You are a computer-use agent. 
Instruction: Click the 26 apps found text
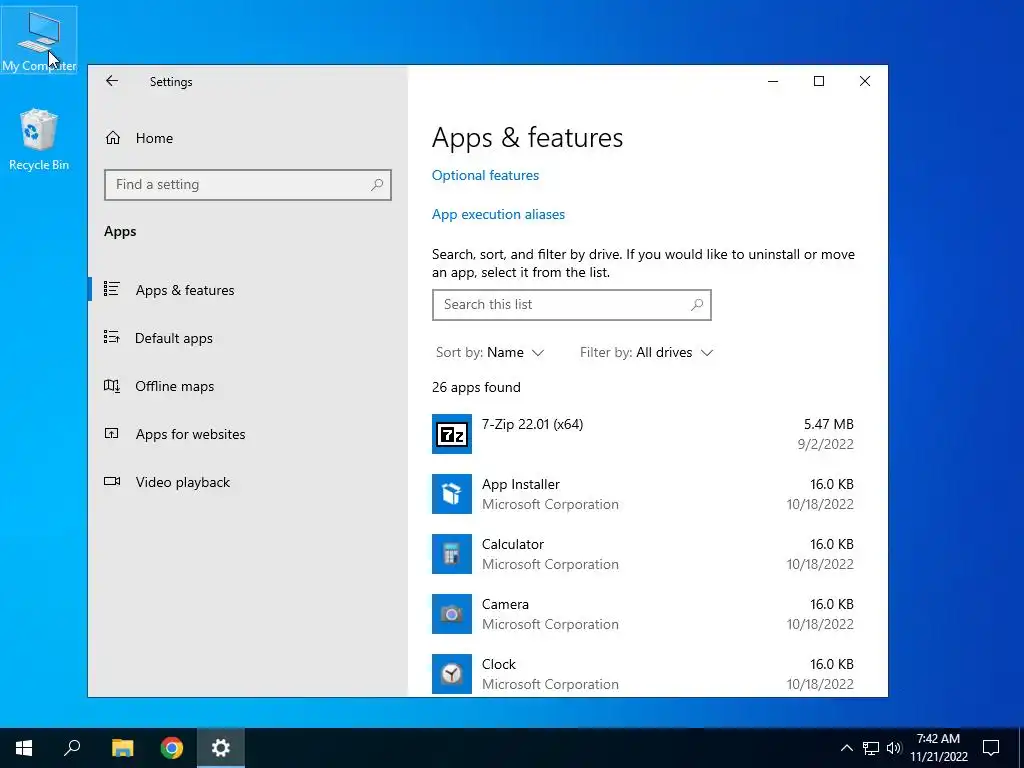476,387
